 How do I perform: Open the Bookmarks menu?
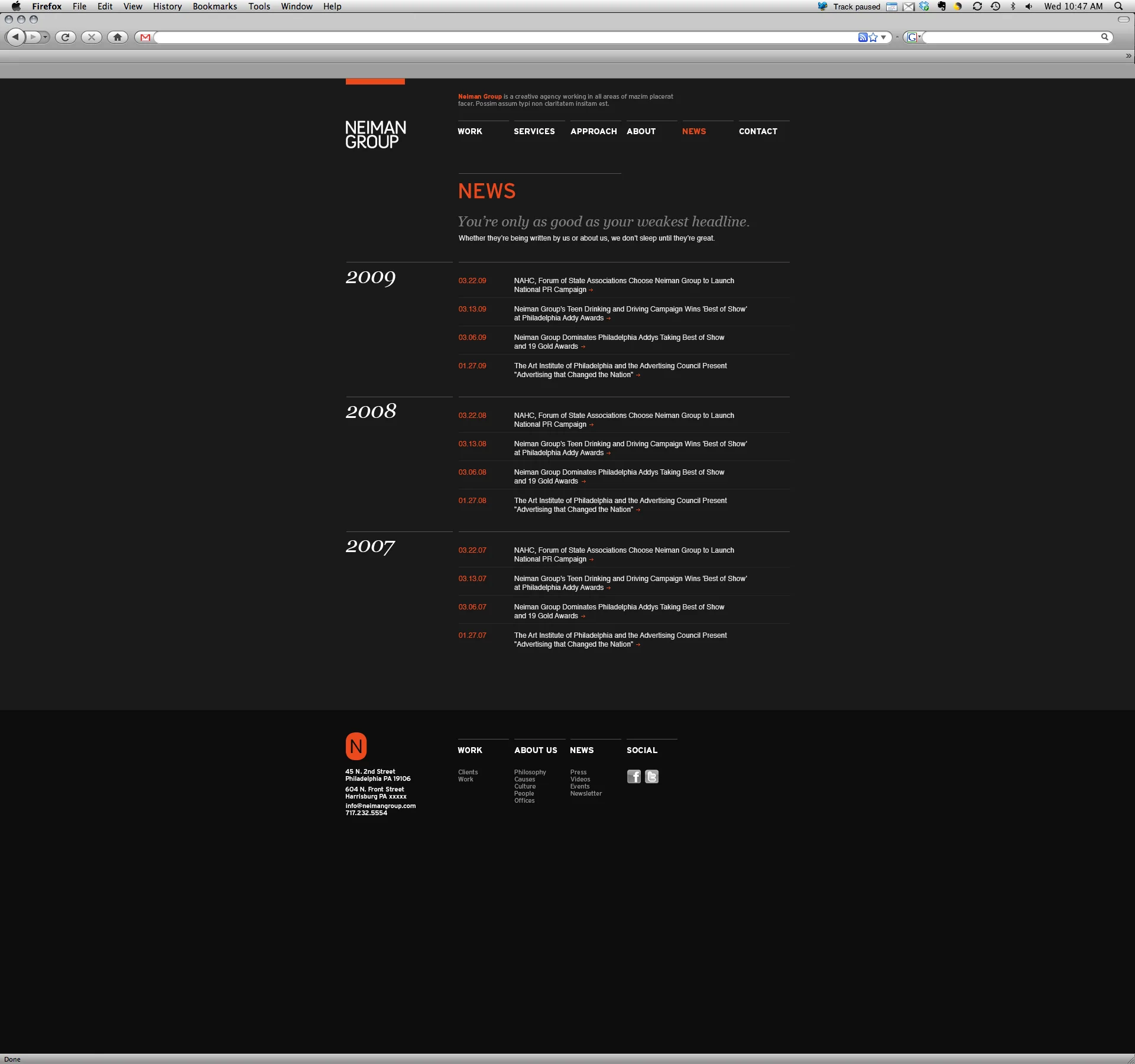click(215, 7)
